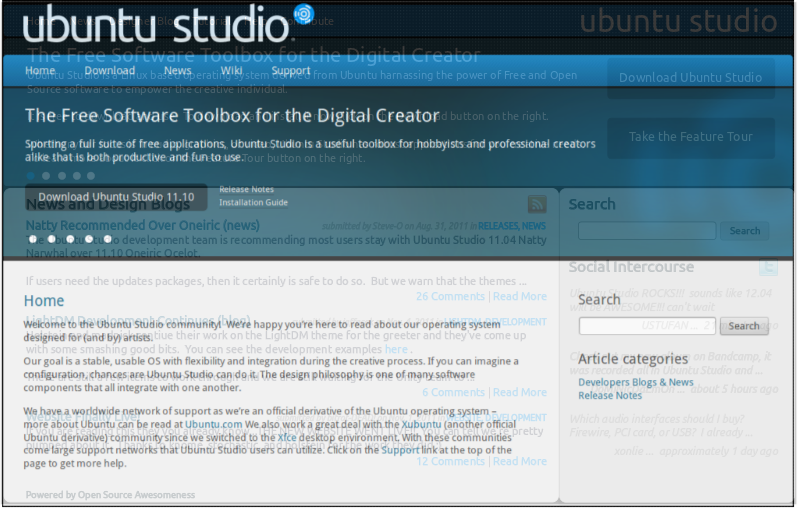Image resolution: width=798 pixels, height=508 pixels.
Task: Click the faded search field in the blue sidebar
Action: 647,231
